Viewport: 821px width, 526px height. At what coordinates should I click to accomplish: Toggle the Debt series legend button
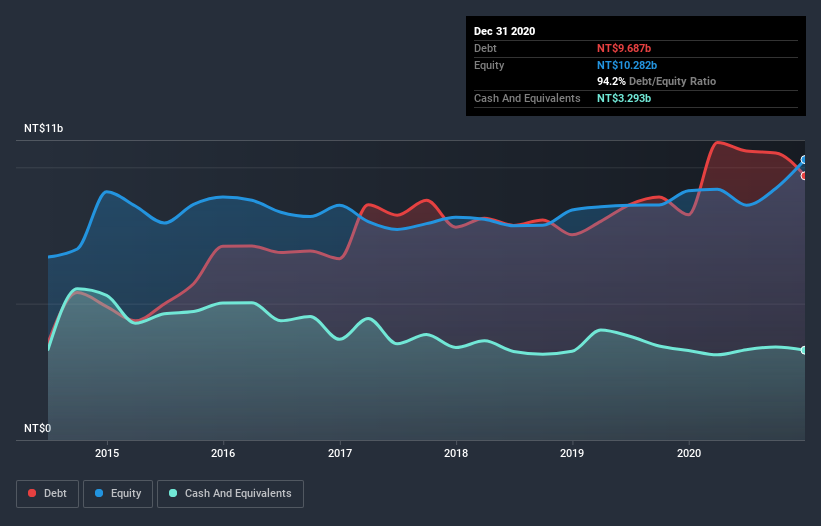tap(47, 494)
